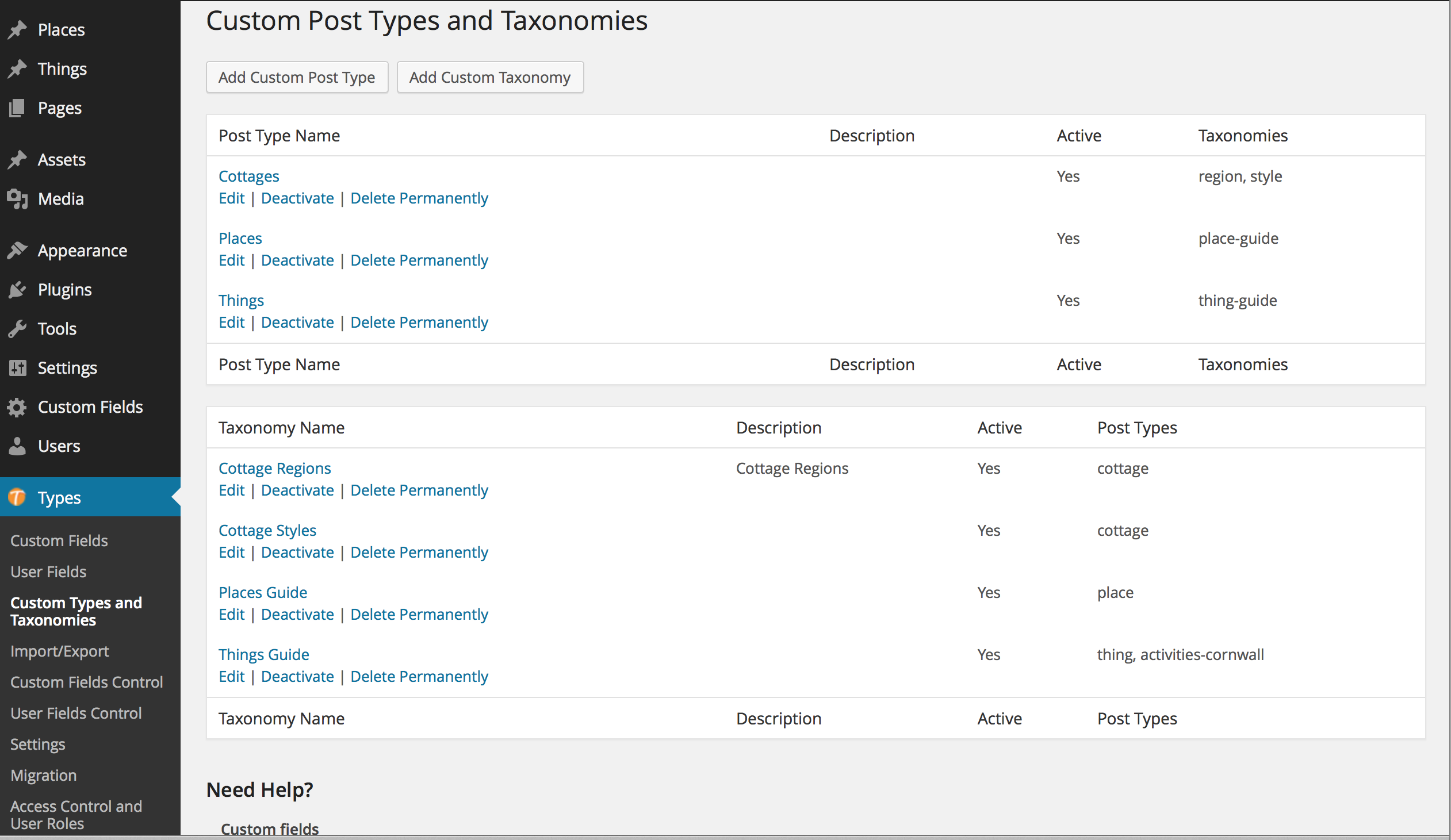Screen dimensions: 1451x840
Task: Open the Cottages post type link
Action: [x=249, y=176]
